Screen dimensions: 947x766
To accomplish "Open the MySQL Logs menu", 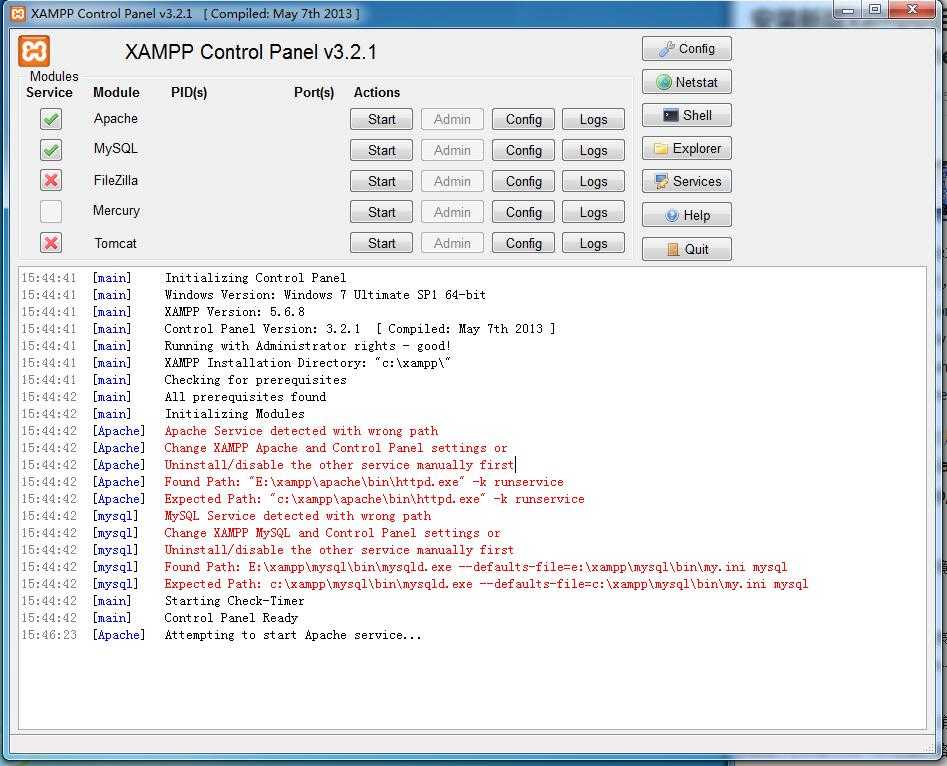I will click(x=593, y=150).
